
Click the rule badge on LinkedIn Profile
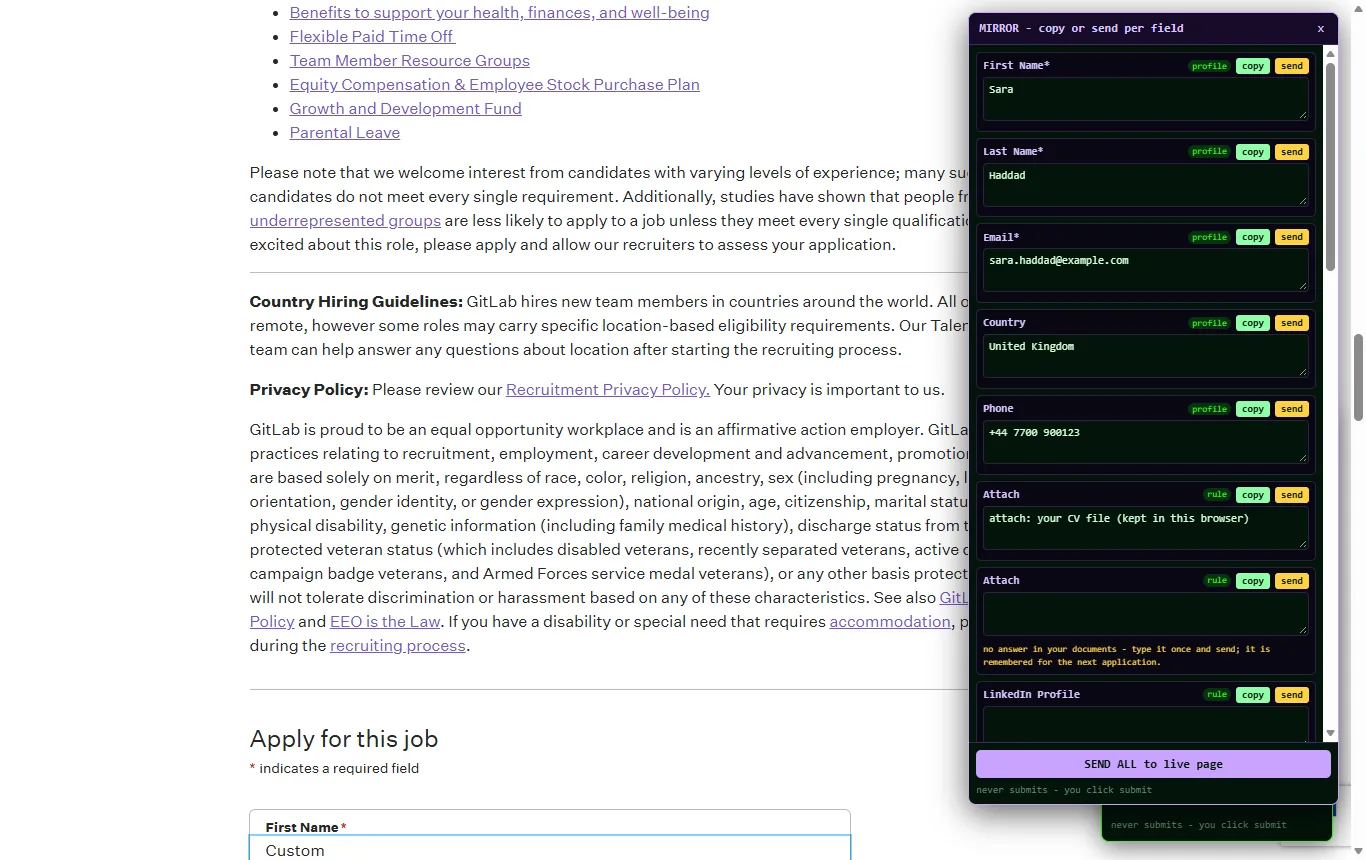pyautogui.click(x=1216, y=695)
